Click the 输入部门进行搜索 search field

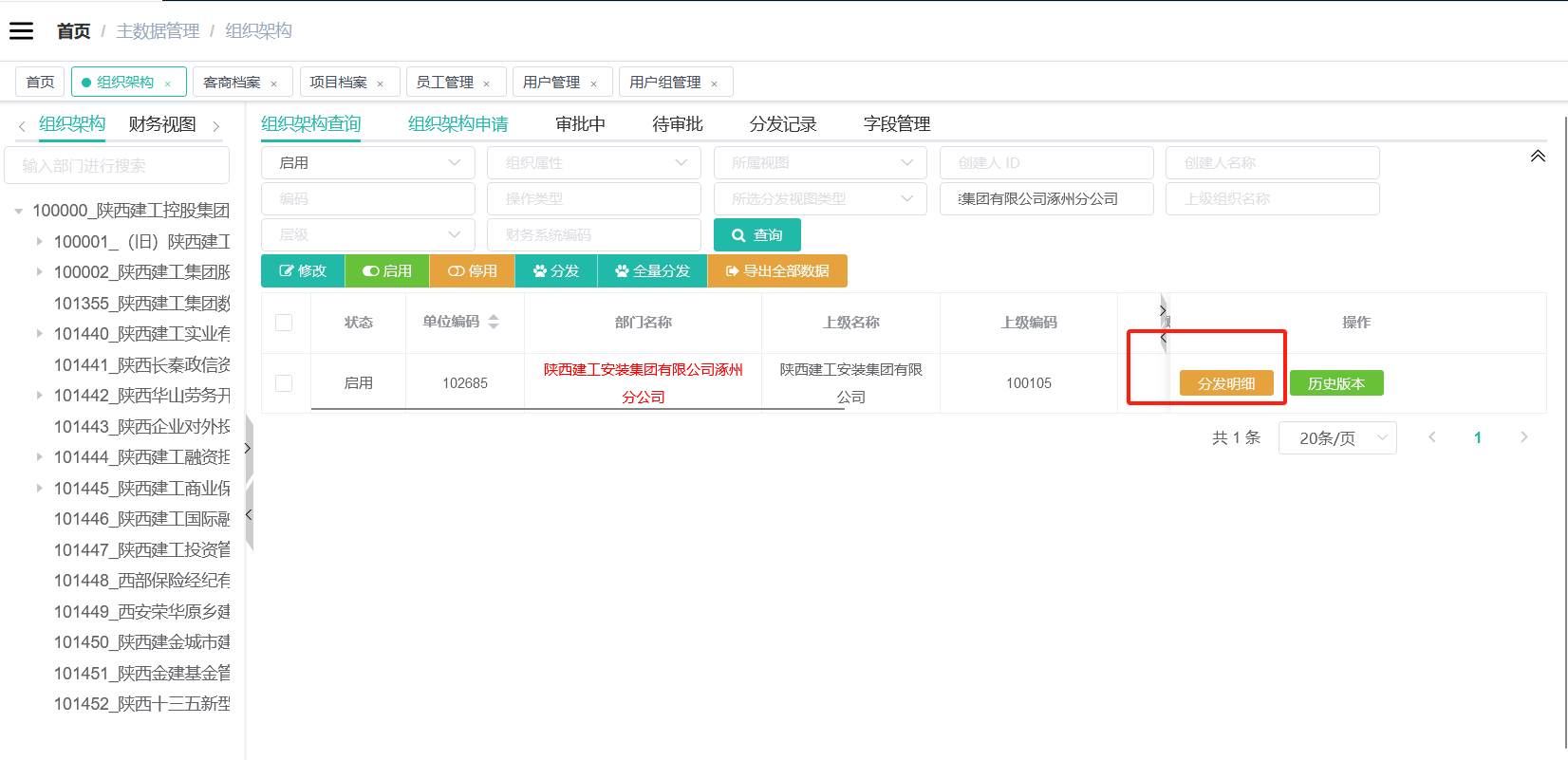[117, 166]
